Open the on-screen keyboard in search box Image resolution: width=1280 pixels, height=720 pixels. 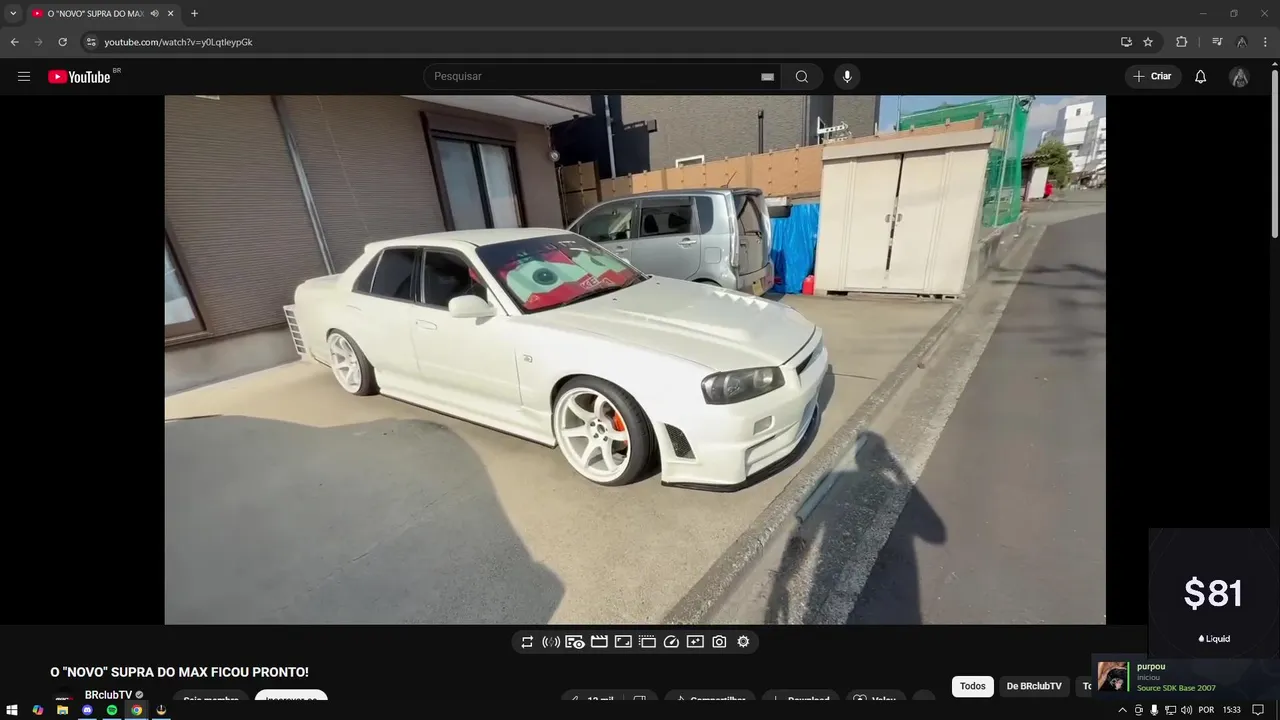(767, 76)
